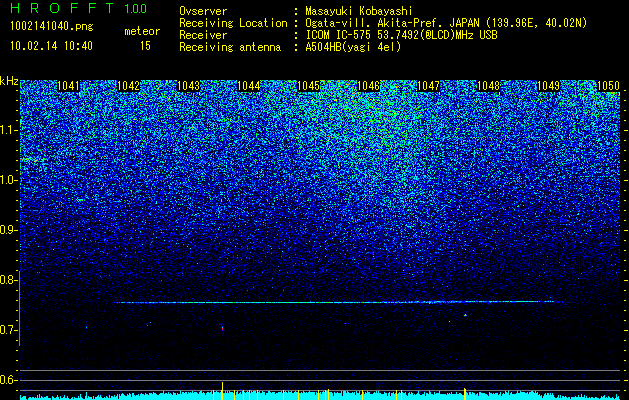Click time marker 1042
The width and height of the screenshot is (629, 400).
pyautogui.click(x=128, y=86)
